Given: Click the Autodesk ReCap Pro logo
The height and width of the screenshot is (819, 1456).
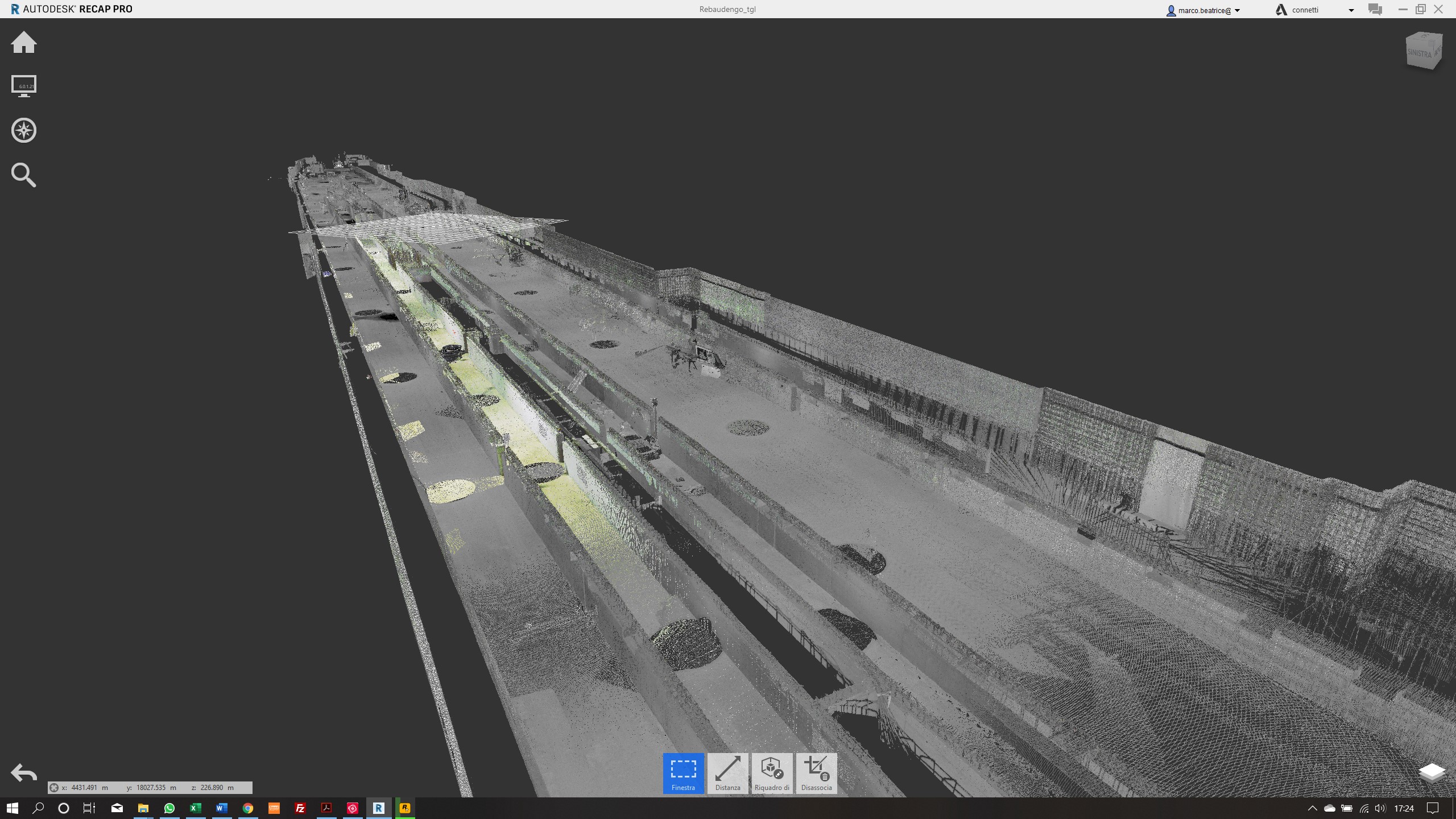Looking at the screenshot, I should click(15, 9).
